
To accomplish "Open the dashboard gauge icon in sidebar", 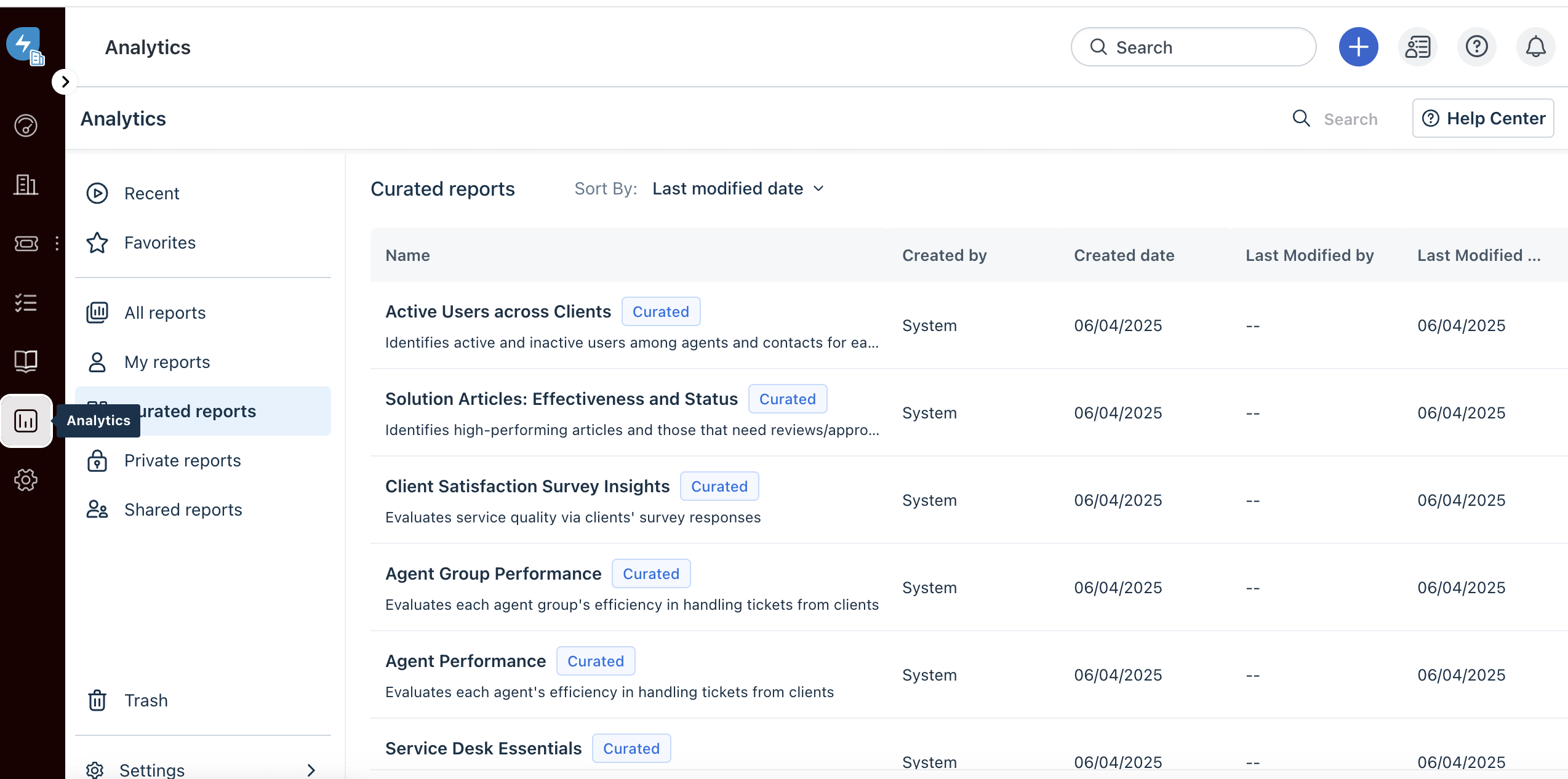I will coord(26,126).
